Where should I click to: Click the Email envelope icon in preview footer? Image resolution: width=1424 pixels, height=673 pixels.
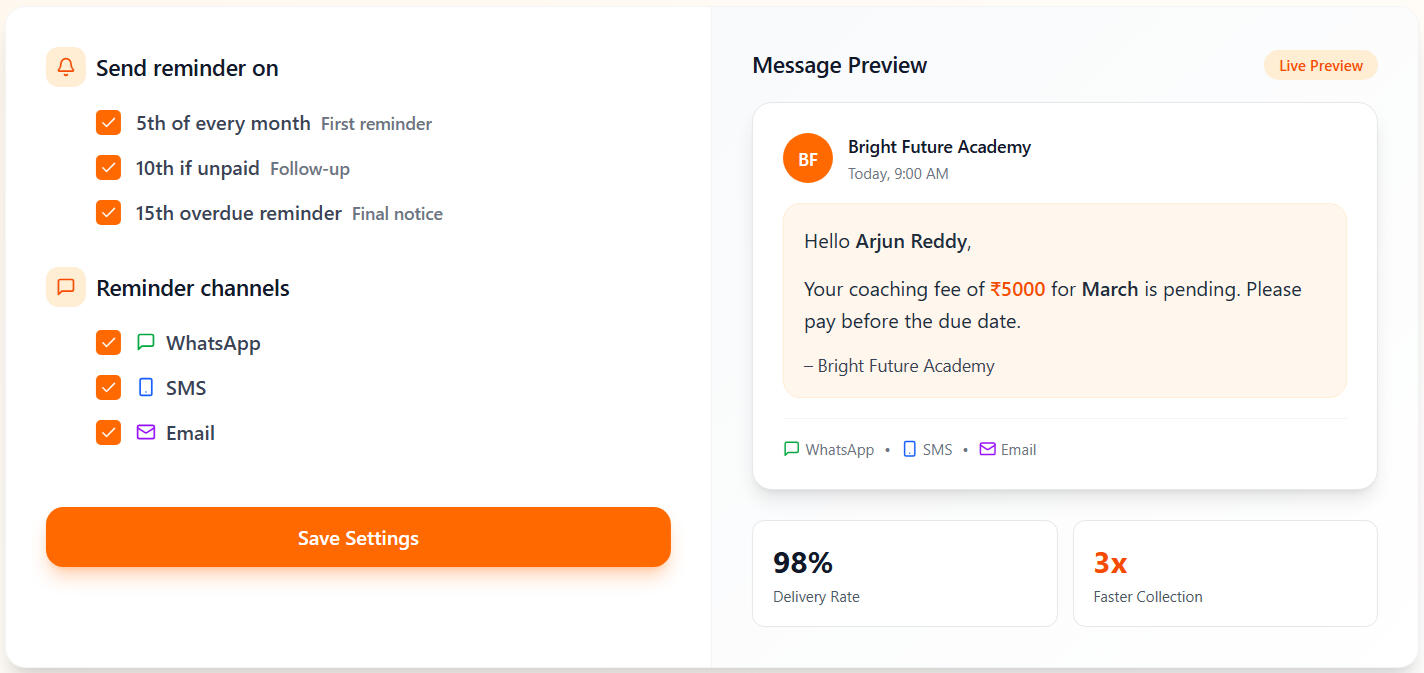987,449
